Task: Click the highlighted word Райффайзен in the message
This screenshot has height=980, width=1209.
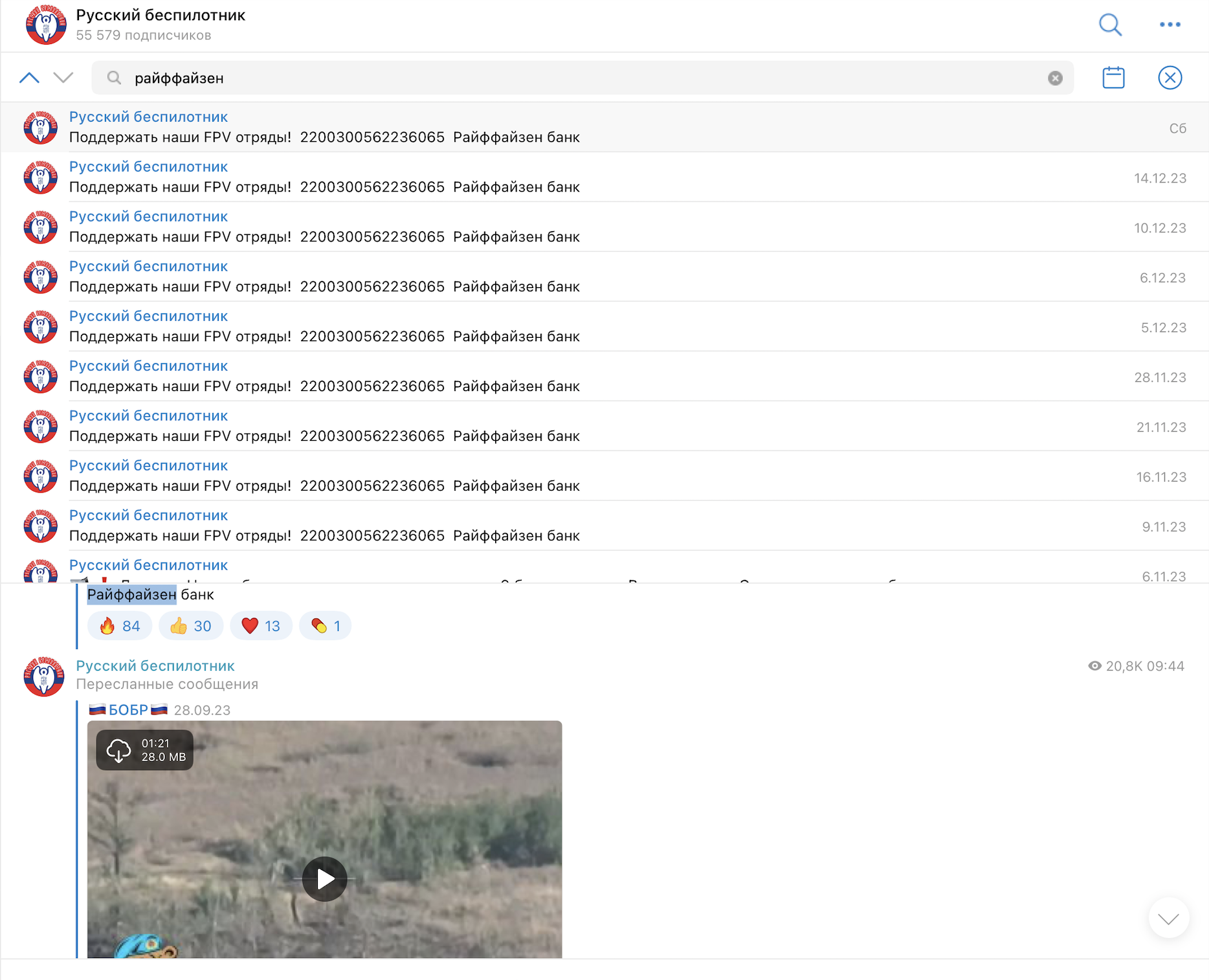Action: pyautogui.click(x=131, y=594)
